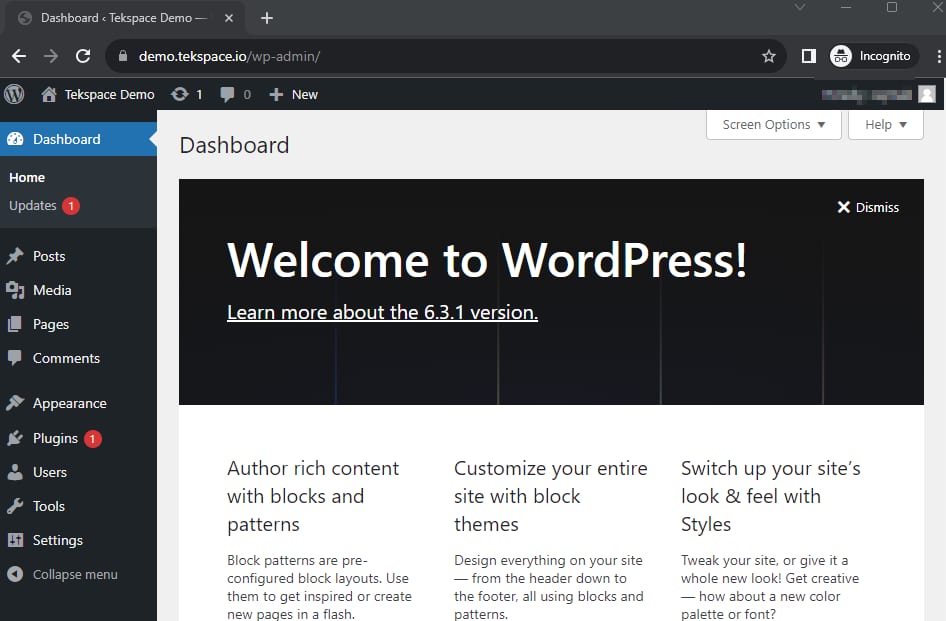
Task: Open the comments bubble in admin bar
Action: pyautogui.click(x=227, y=94)
